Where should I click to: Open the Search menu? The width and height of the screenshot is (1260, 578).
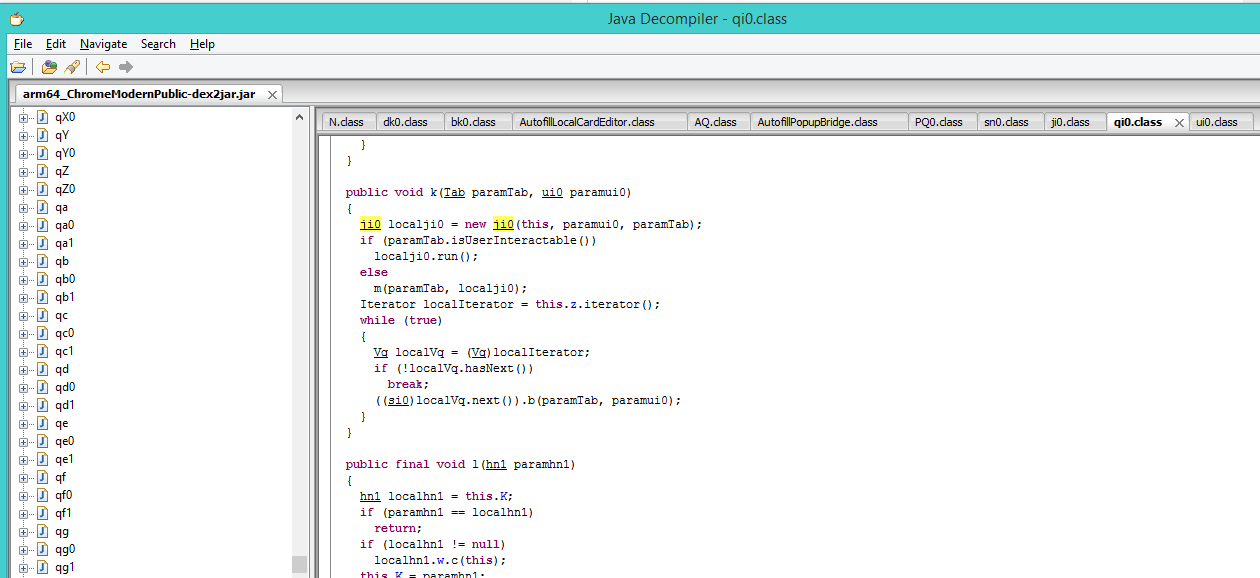(158, 44)
